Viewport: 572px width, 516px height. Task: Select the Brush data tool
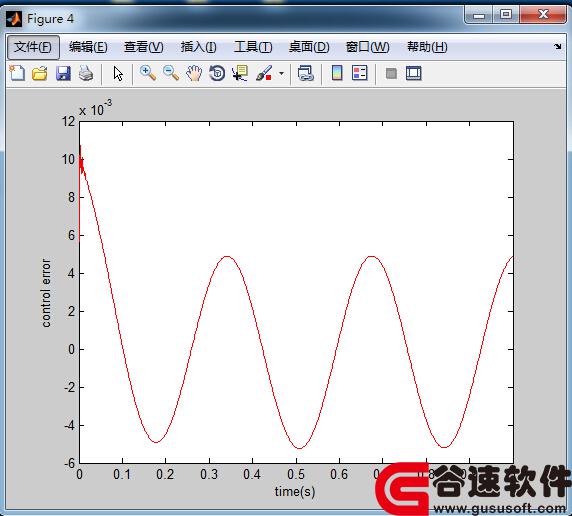[264, 73]
